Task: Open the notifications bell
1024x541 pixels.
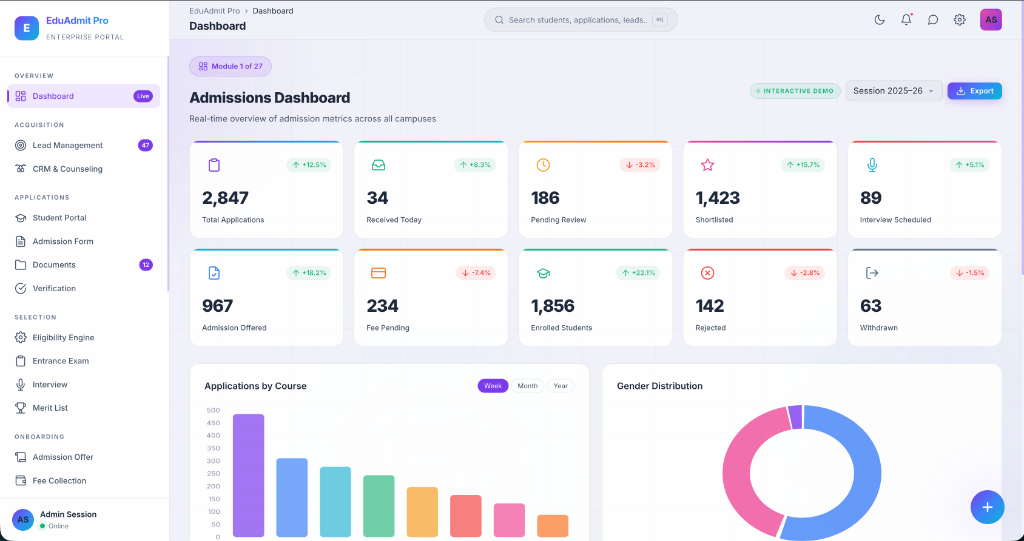Action: coord(906,20)
